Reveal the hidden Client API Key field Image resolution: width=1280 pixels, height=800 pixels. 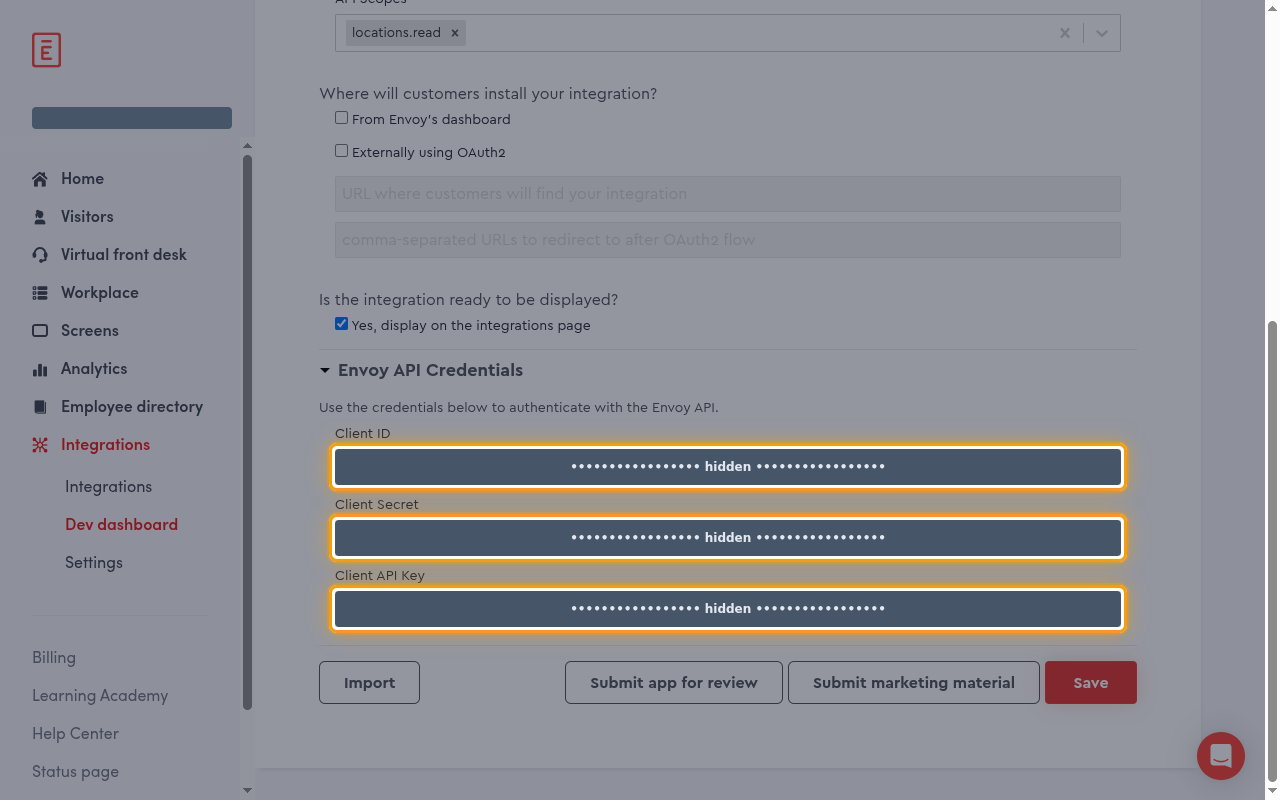(728, 609)
